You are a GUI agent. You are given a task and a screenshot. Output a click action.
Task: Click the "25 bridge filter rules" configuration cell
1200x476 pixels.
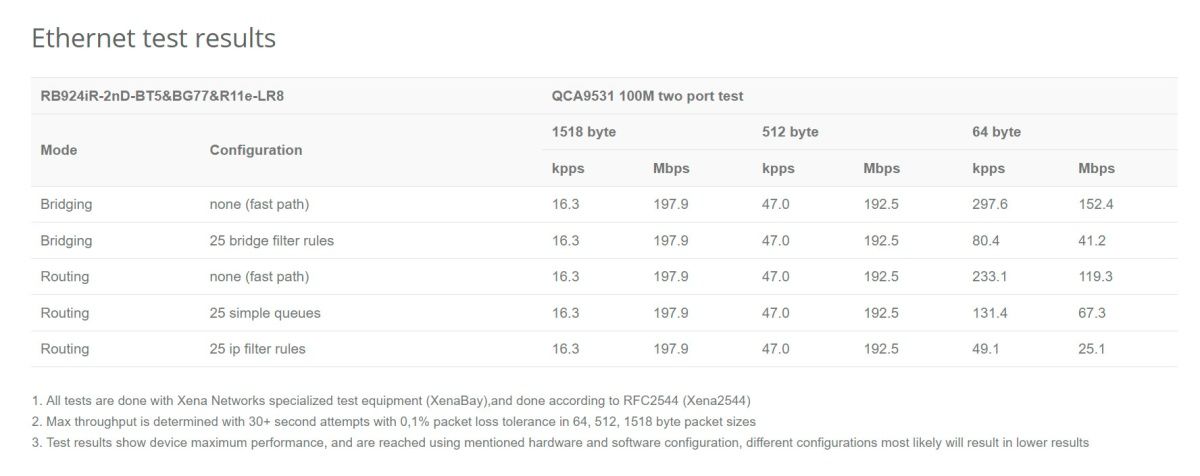pos(272,241)
